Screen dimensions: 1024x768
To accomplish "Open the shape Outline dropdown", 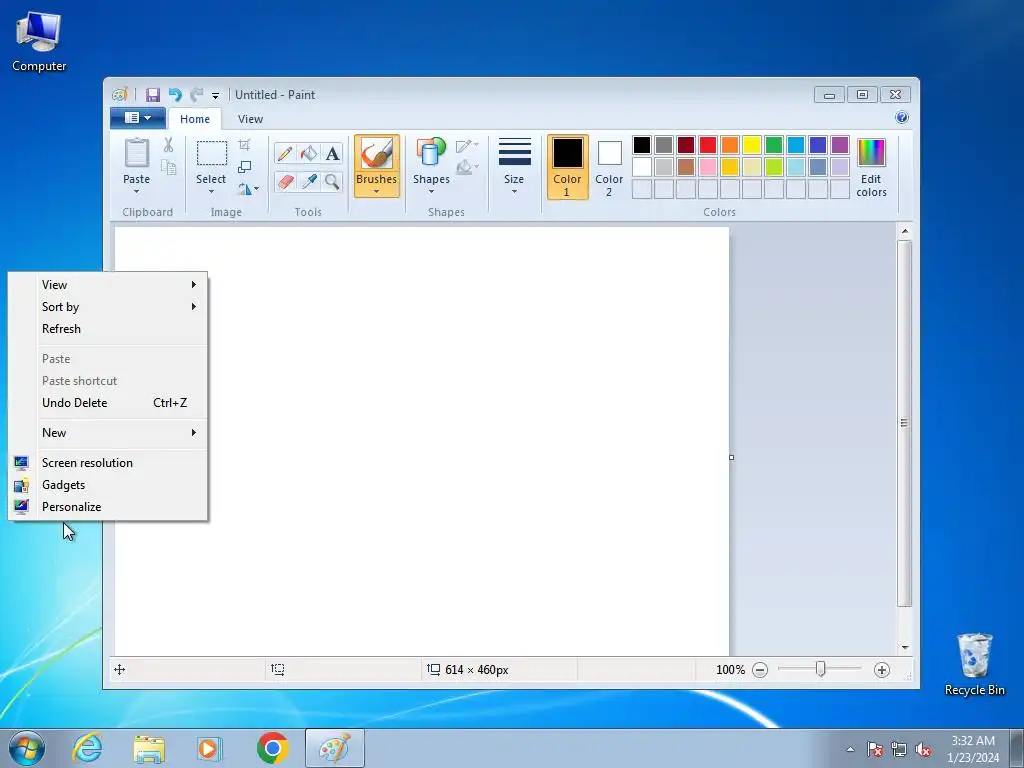I will 467,146.
